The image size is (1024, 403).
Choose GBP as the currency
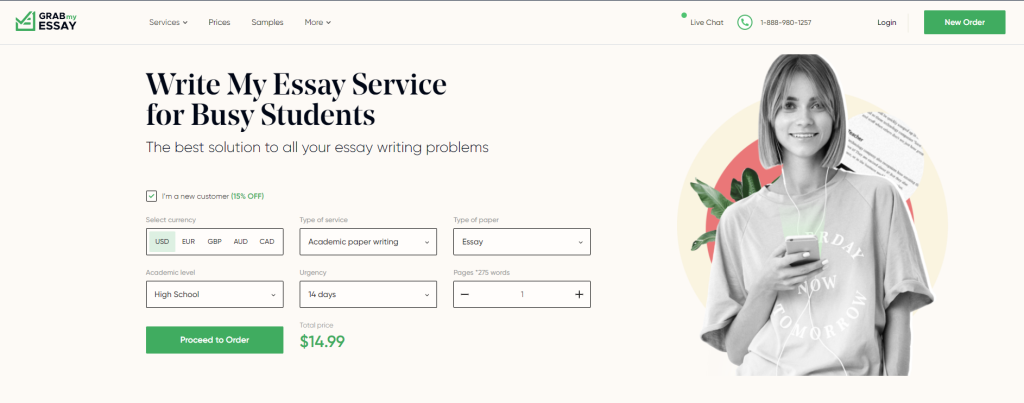(214, 242)
